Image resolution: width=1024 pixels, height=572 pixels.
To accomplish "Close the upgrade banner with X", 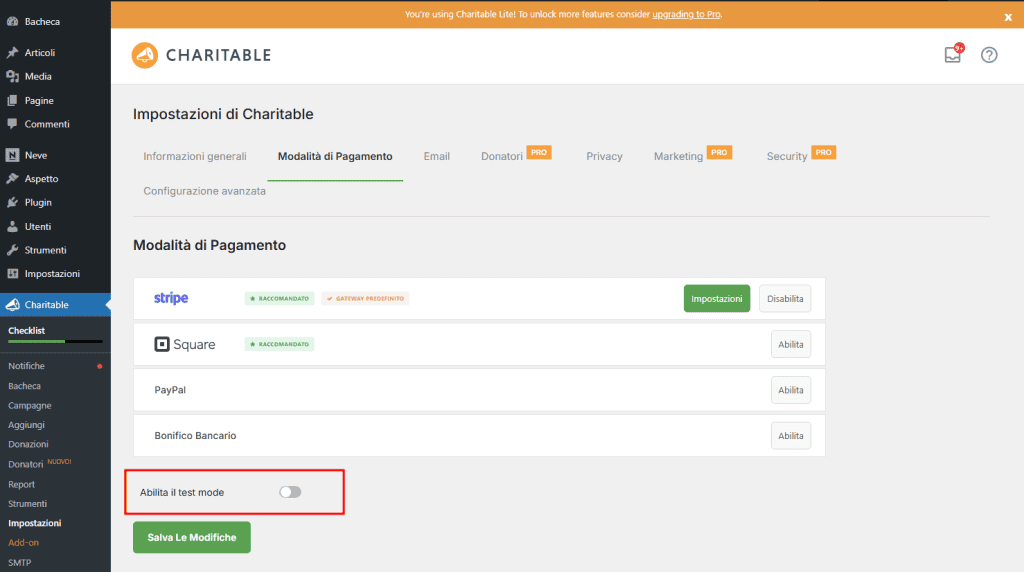I will tap(1008, 18).
